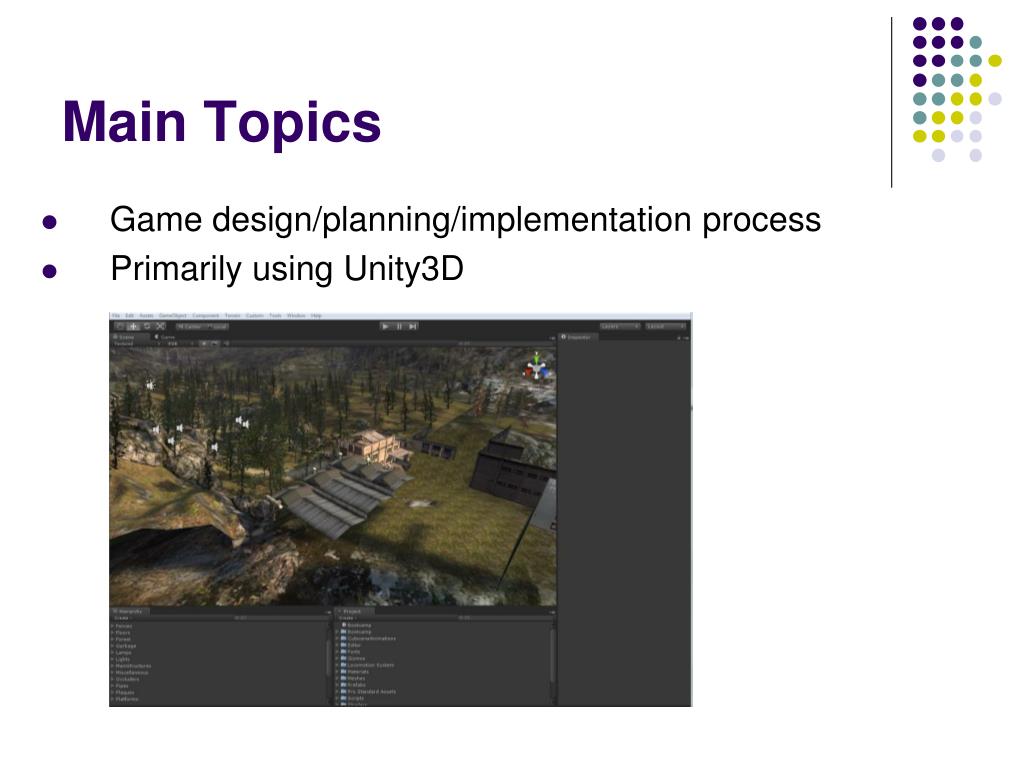
Task: Select the Hand tool in Unity toolbar
Action: [x=120, y=326]
